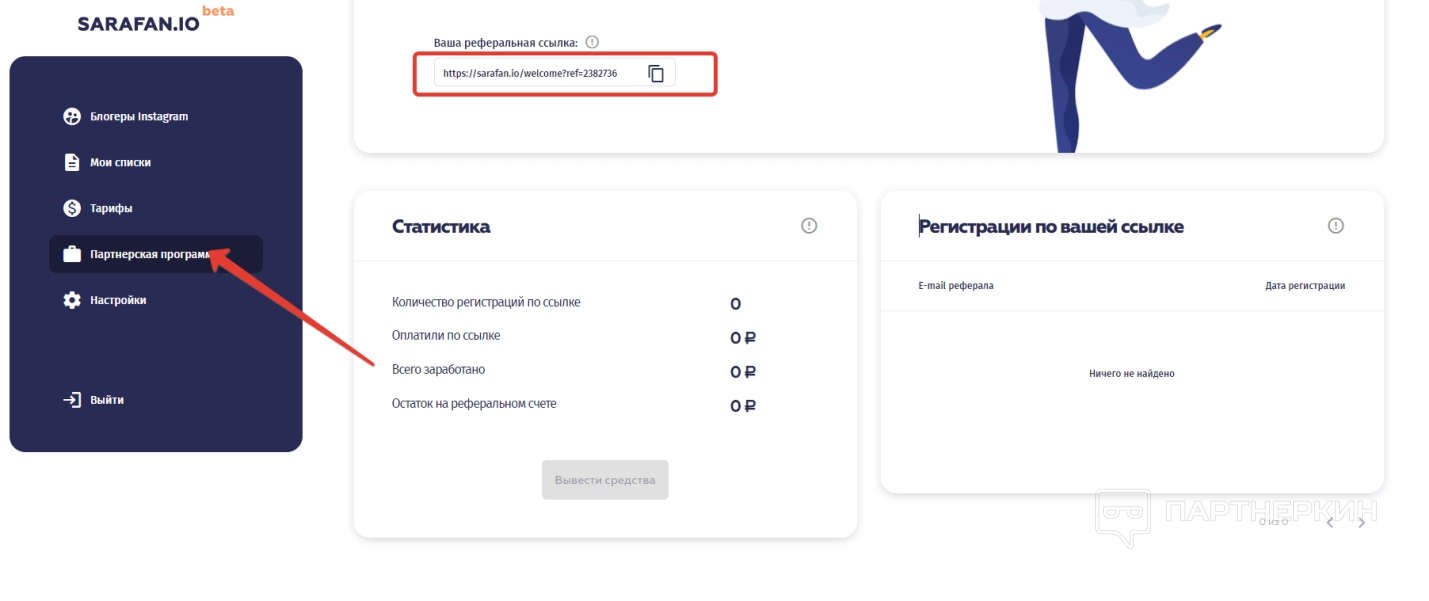Click the SARAFAN.IO logo
Screen dimensions: 1429x601
pyautogui.click(x=139, y=22)
